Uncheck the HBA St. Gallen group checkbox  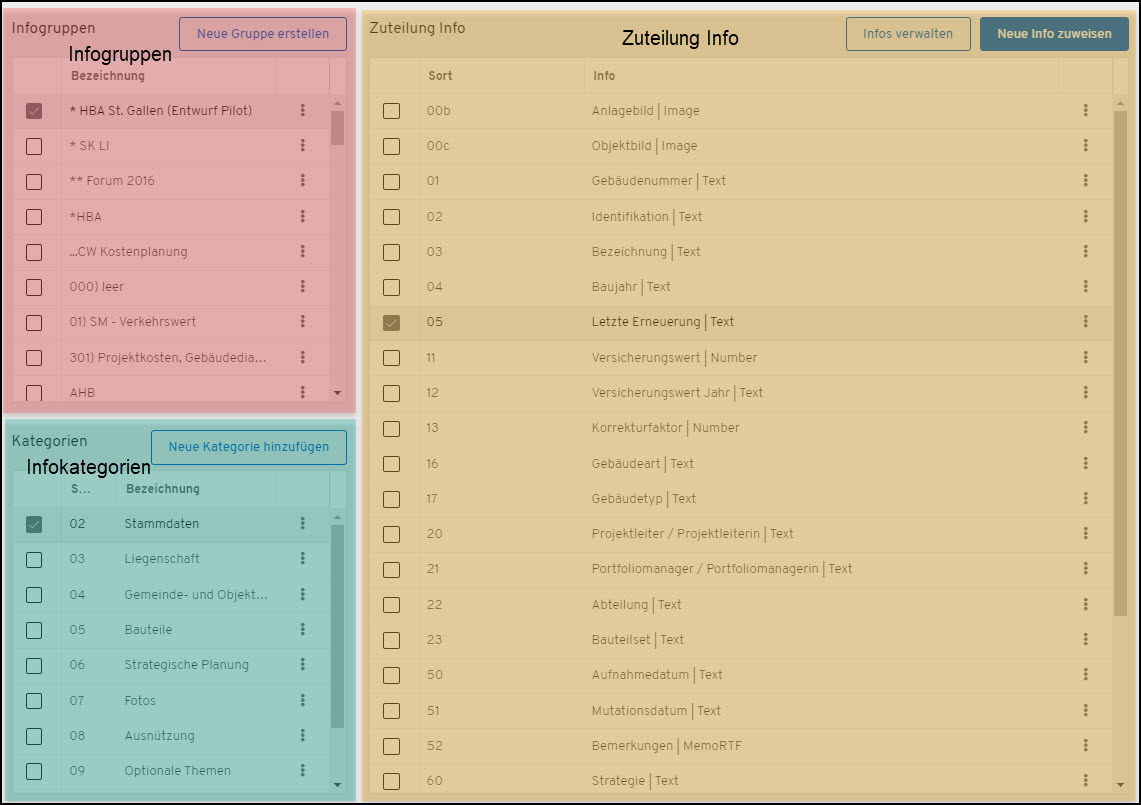pyautogui.click(x=34, y=111)
